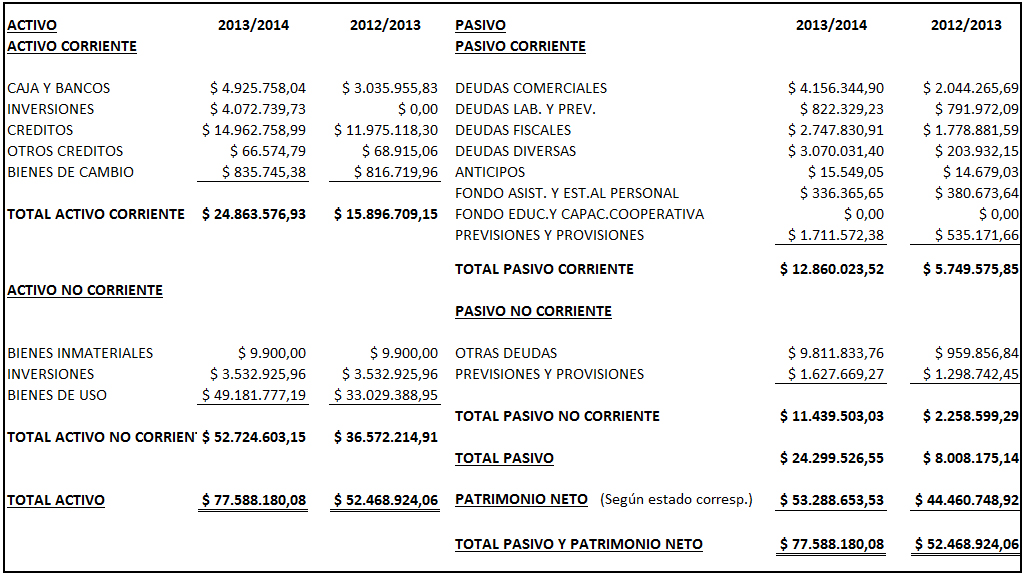Click the TOTAL PASIVO CORRIENTE $ 12.860.023,52 value

(832, 269)
